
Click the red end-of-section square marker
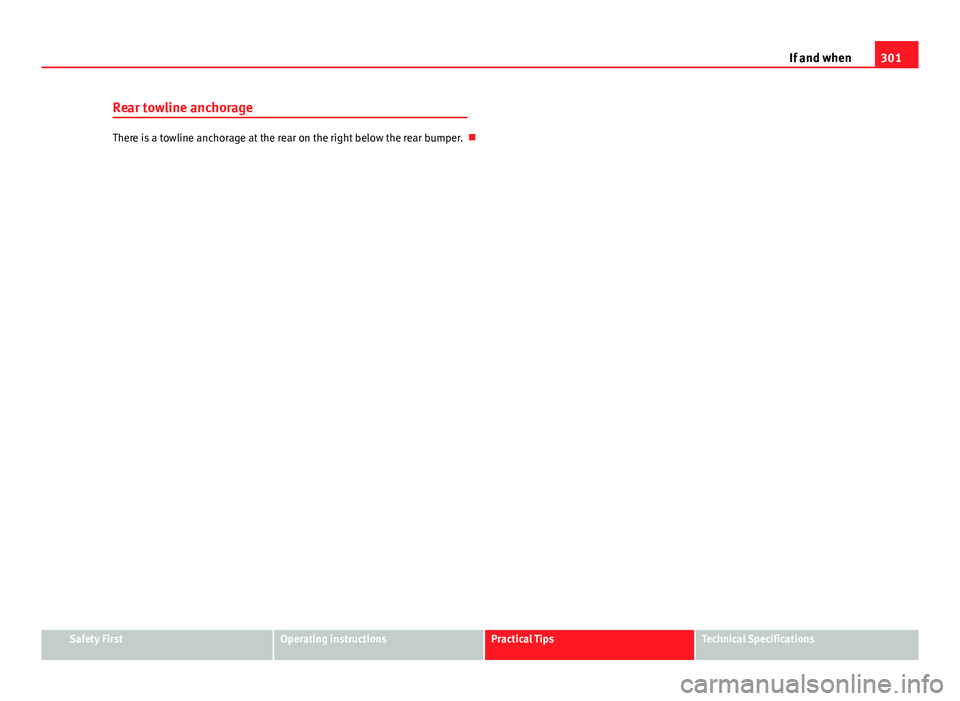(471, 137)
